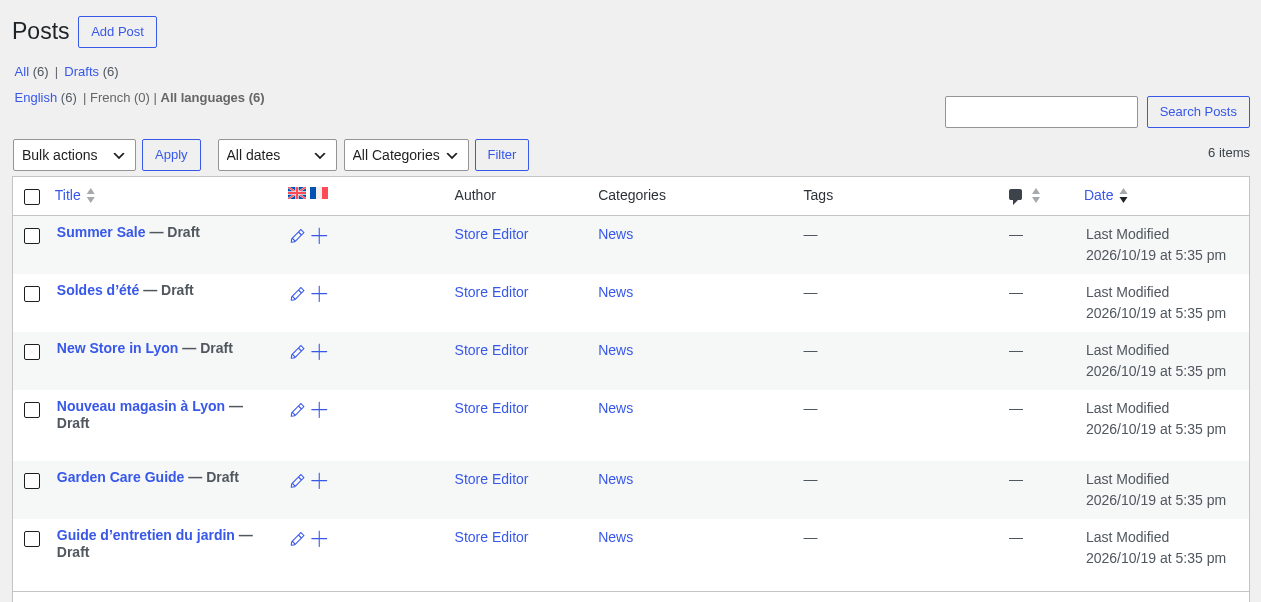
Task: Click the Search Posts button
Action: tap(1198, 112)
